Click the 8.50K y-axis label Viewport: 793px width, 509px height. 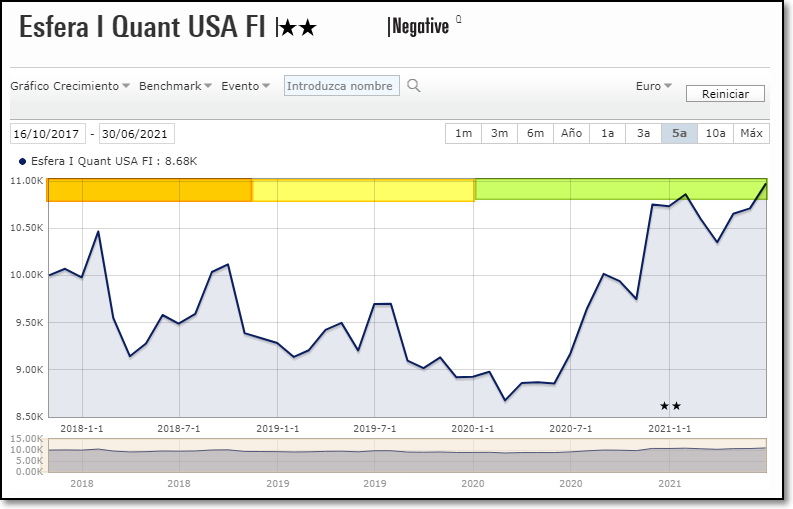[x=27, y=417]
